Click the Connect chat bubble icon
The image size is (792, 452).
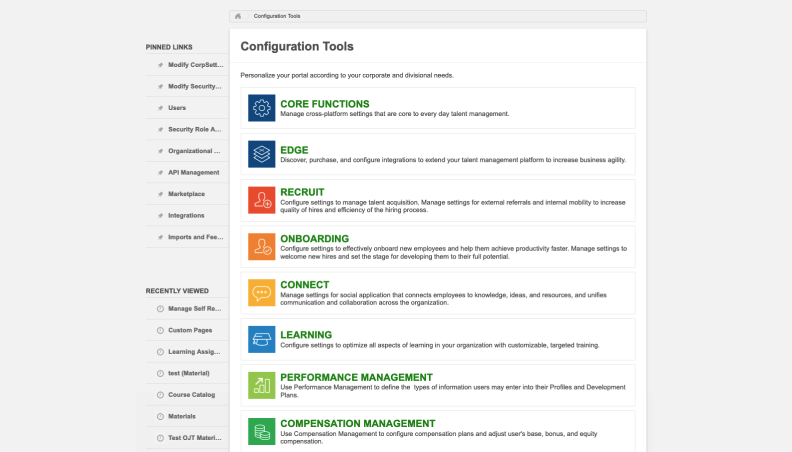(x=261, y=293)
